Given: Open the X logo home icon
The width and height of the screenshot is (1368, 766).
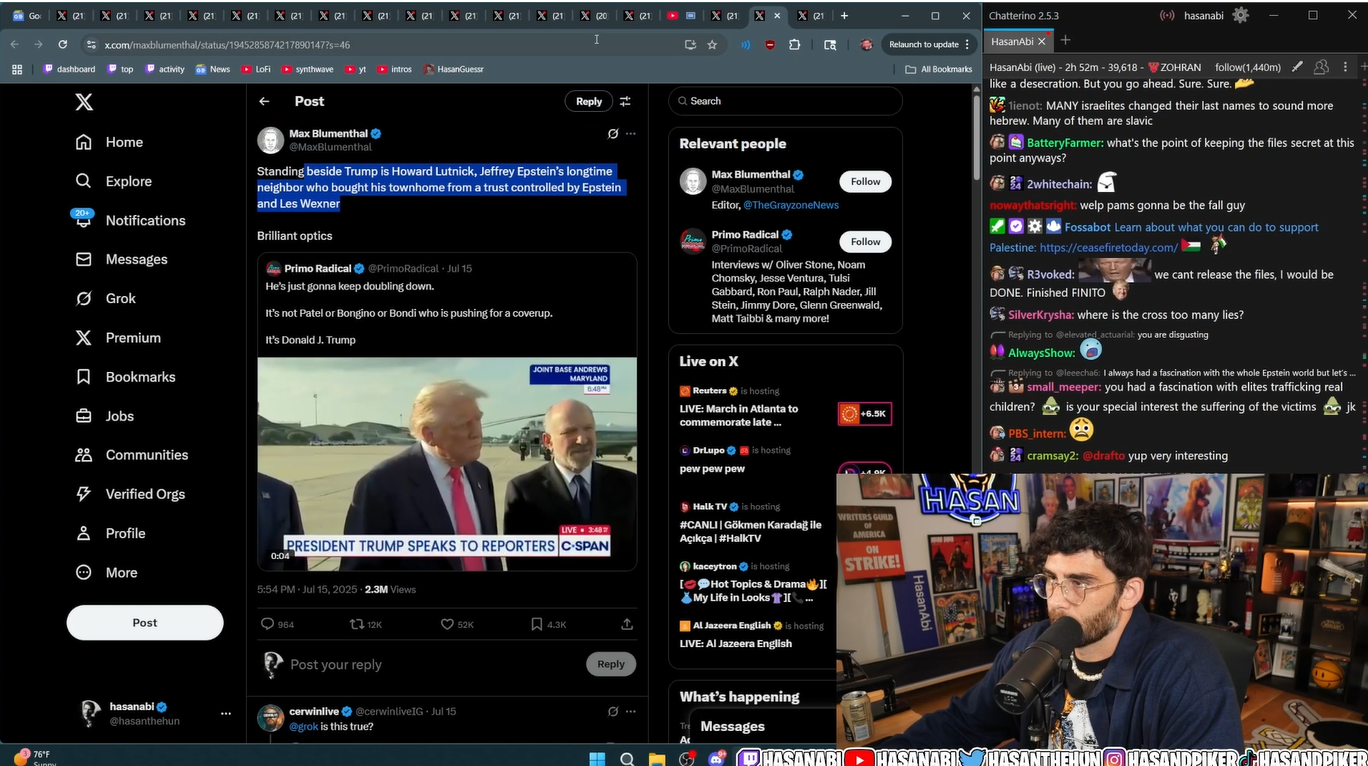Looking at the screenshot, I should click(x=84, y=102).
